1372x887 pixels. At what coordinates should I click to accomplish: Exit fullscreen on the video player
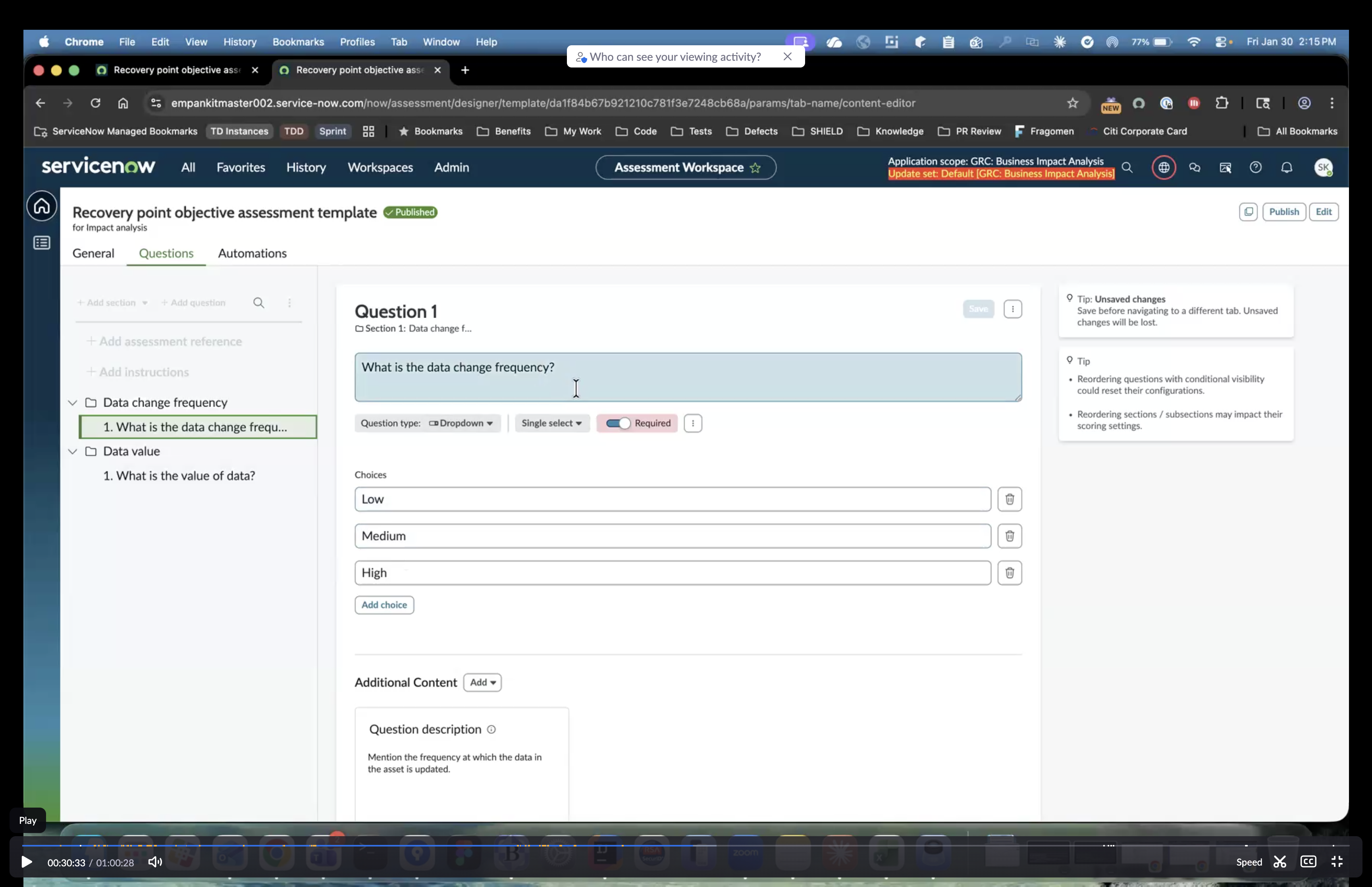tap(1337, 862)
